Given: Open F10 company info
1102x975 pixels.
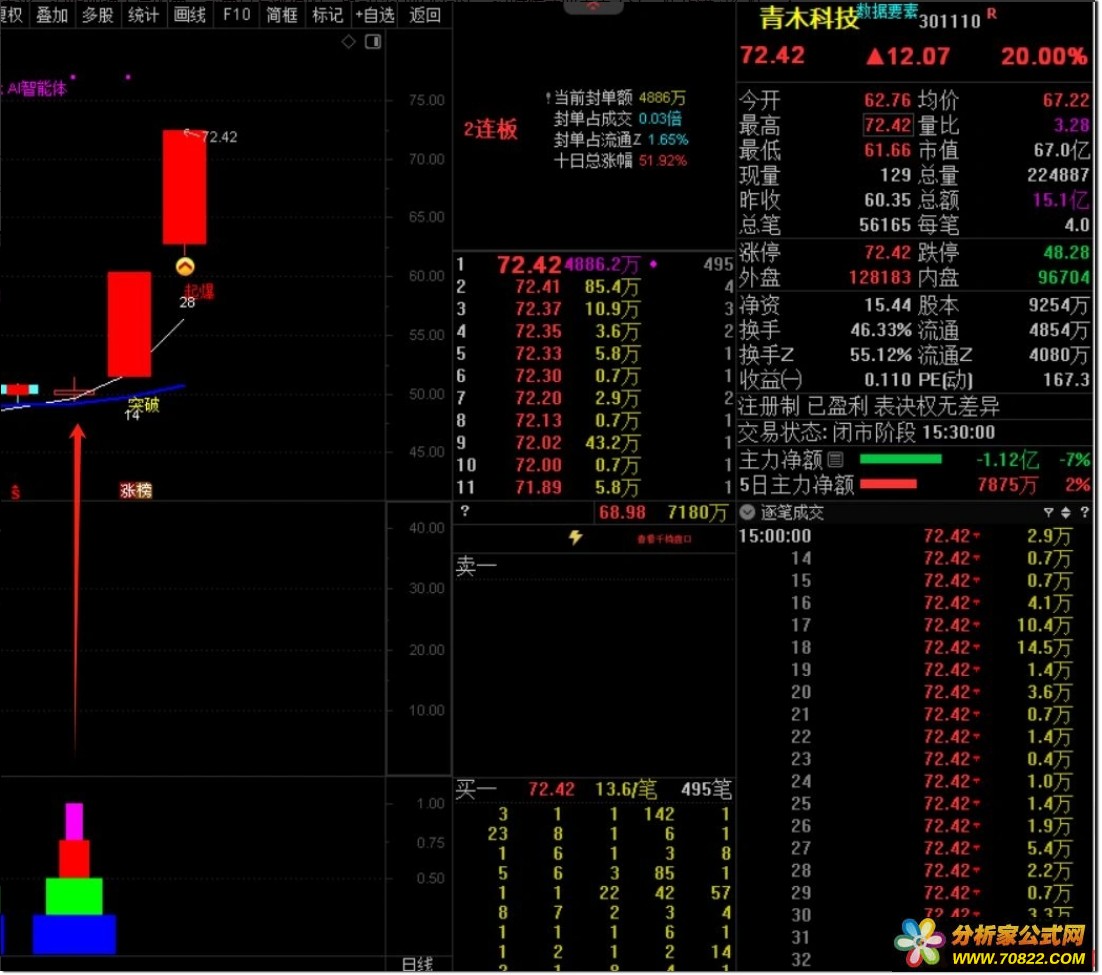Looking at the screenshot, I should 236,14.
